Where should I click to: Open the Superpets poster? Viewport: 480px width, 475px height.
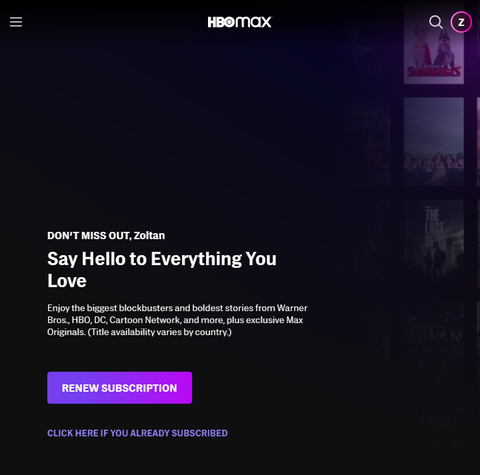tap(434, 42)
